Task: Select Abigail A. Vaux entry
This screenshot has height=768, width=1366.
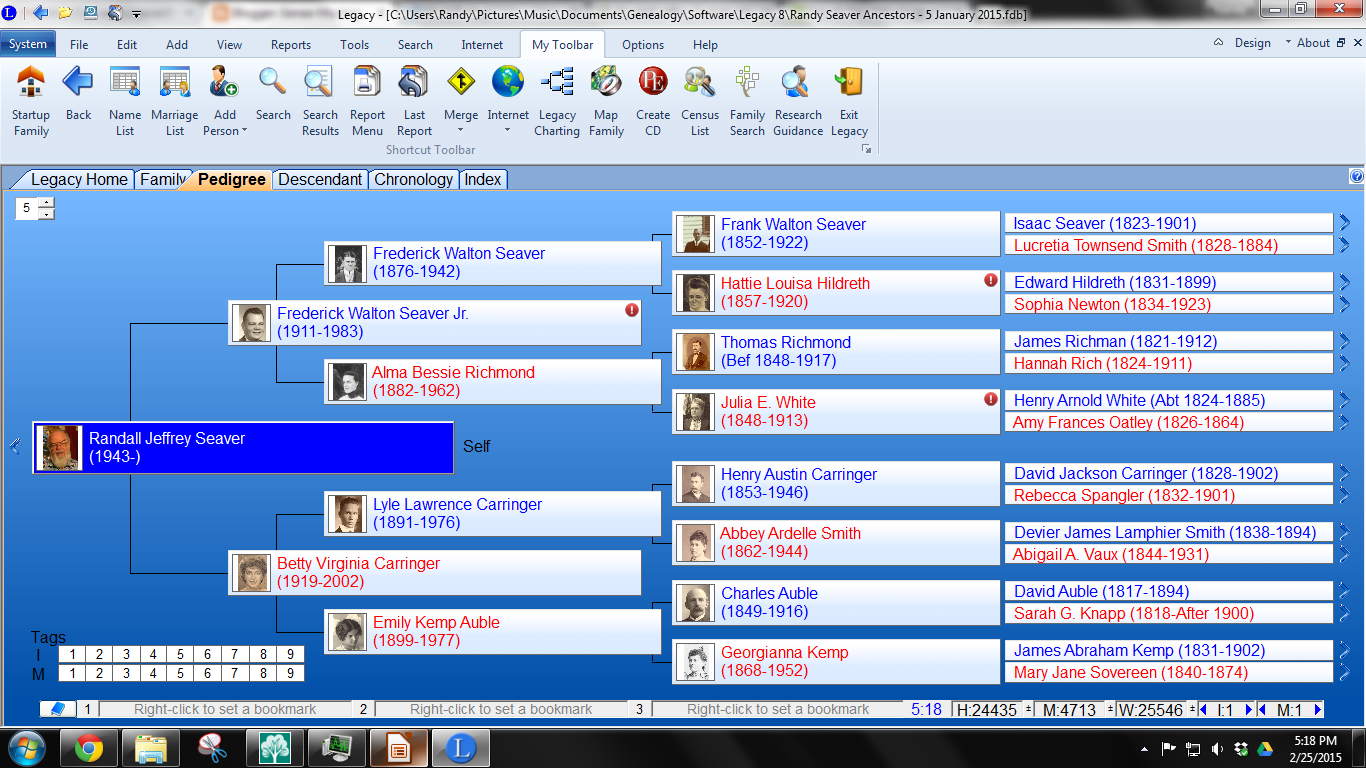Action: [x=1169, y=554]
